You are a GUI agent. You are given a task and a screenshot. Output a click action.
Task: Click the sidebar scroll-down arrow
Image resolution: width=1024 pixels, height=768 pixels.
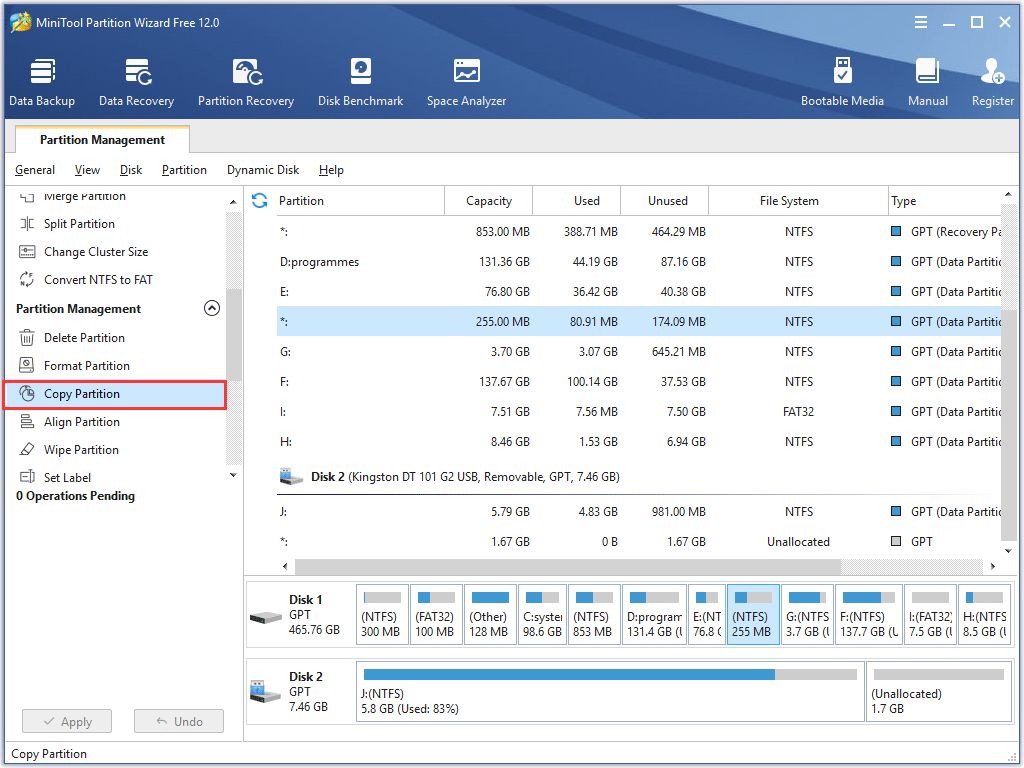(x=232, y=474)
